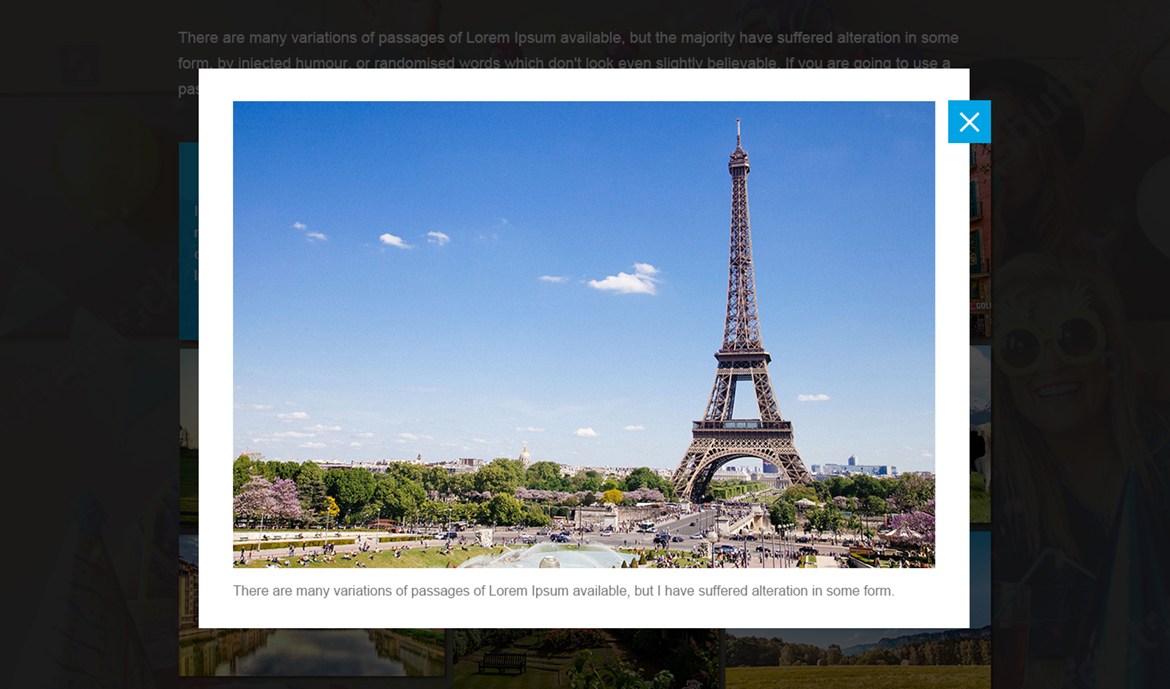Click the golden dome on the skyline
1170x689 pixels.
524,455
